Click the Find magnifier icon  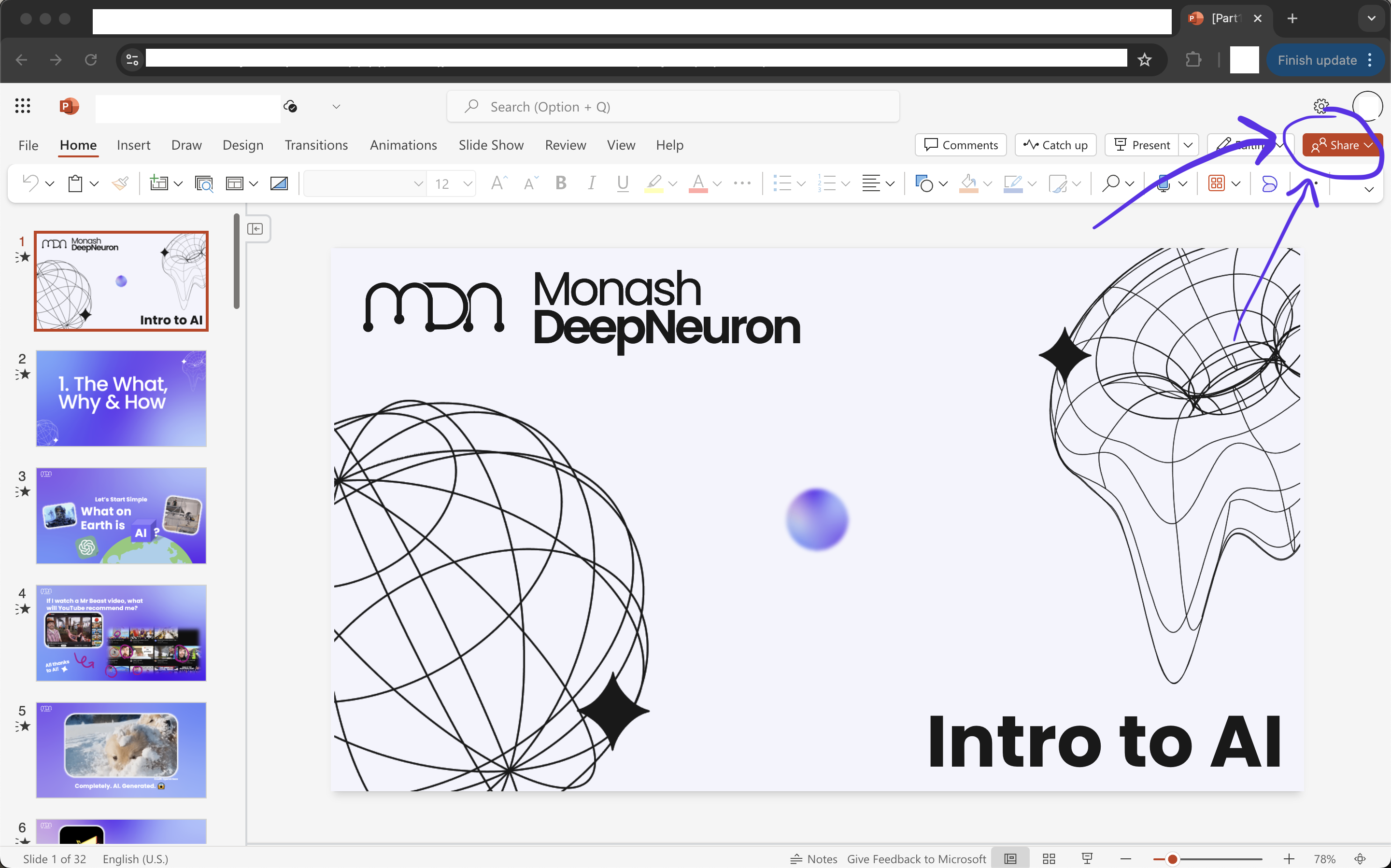[1111, 184]
